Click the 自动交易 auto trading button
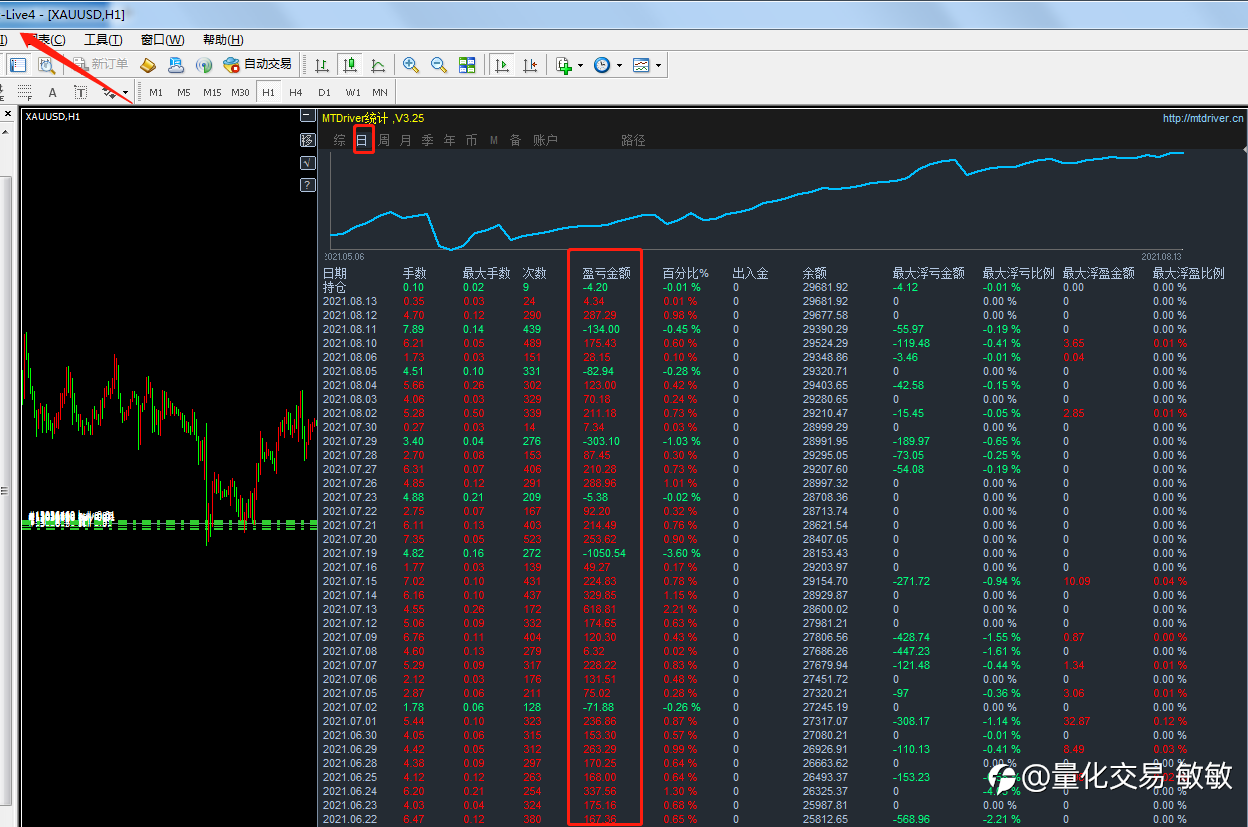1248x827 pixels. pos(258,65)
